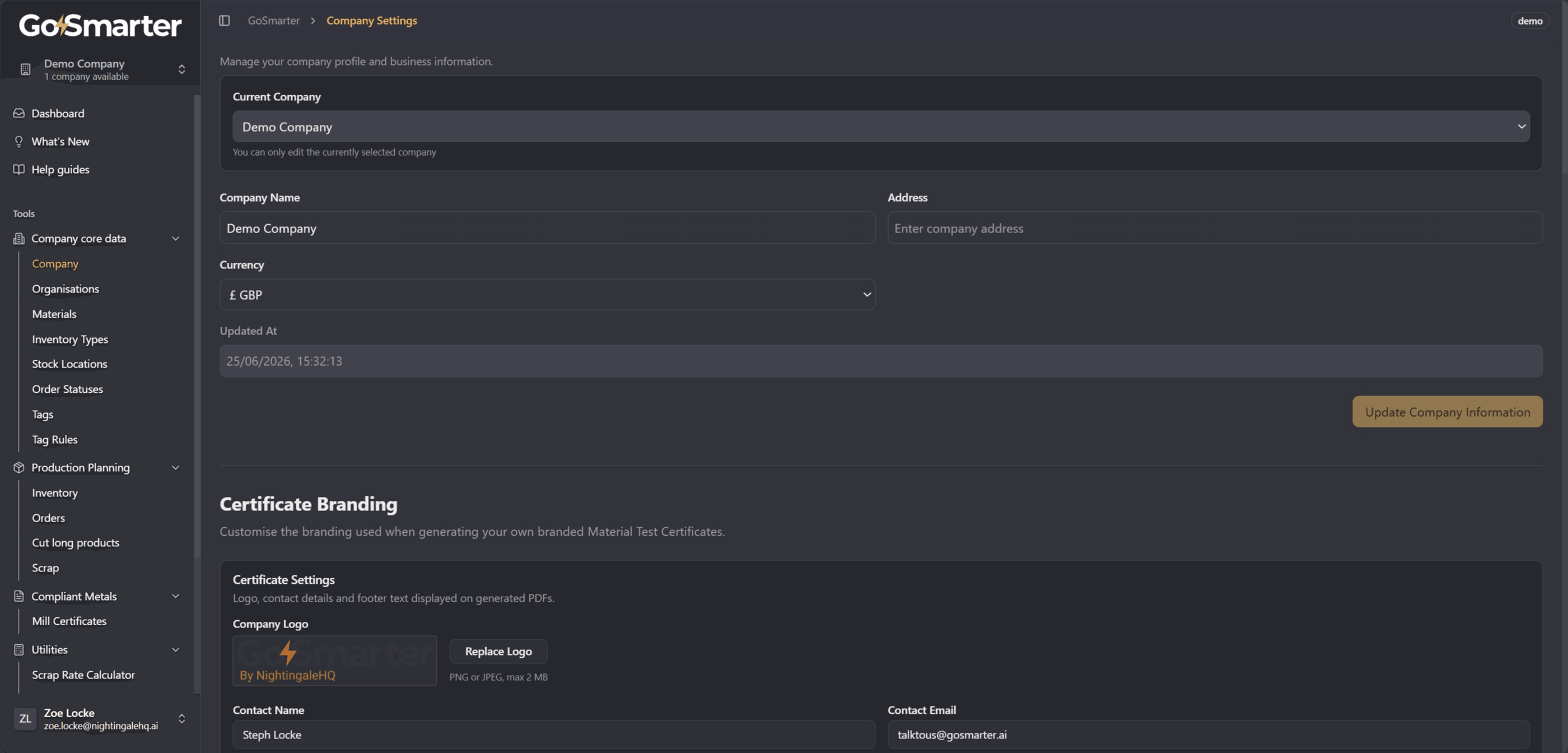Go to Materials
Screen dimensions: 1568x753
tap(54, 314)
